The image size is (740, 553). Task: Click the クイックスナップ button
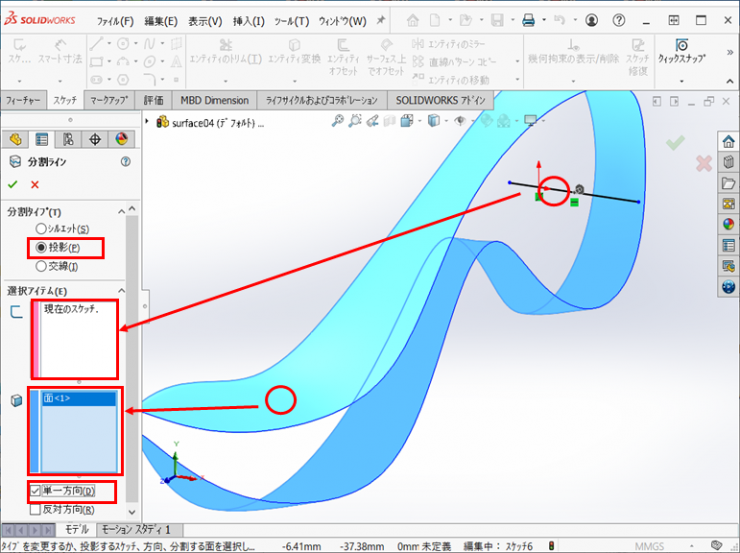pos(681,52)
